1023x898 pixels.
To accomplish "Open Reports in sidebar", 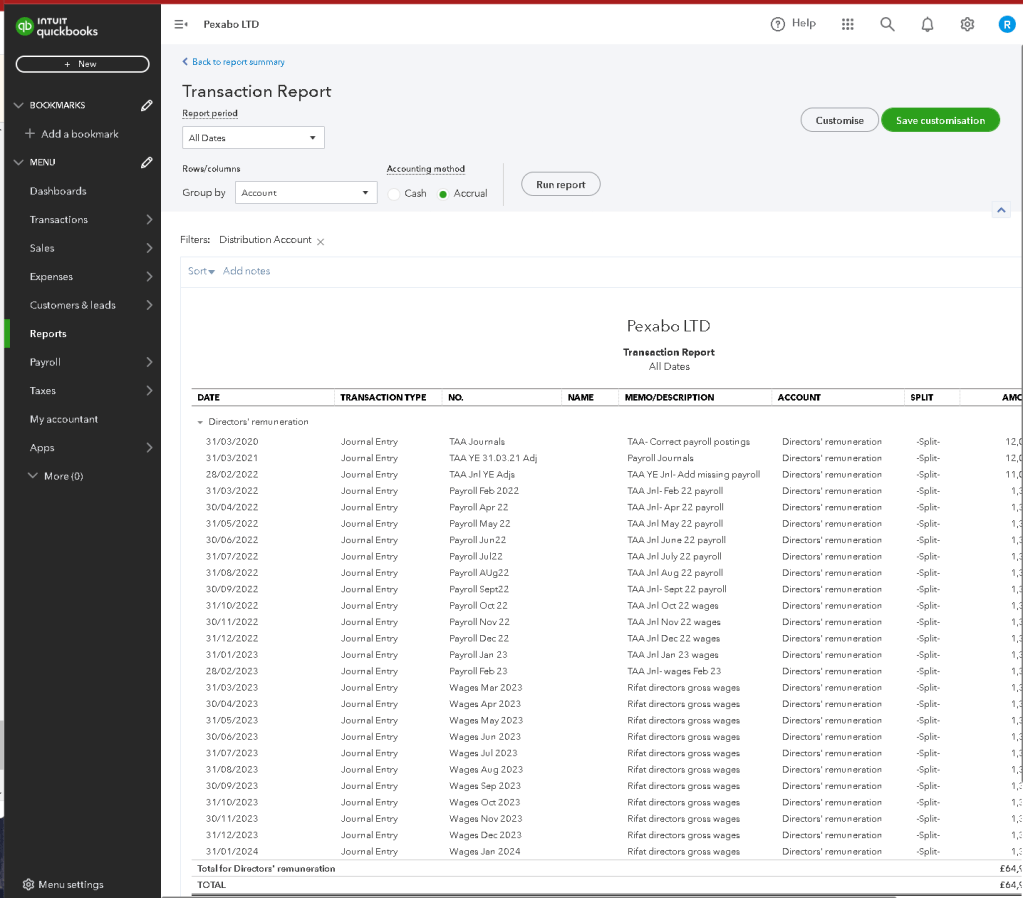I will pyautogui.click(x=48, y=333).
